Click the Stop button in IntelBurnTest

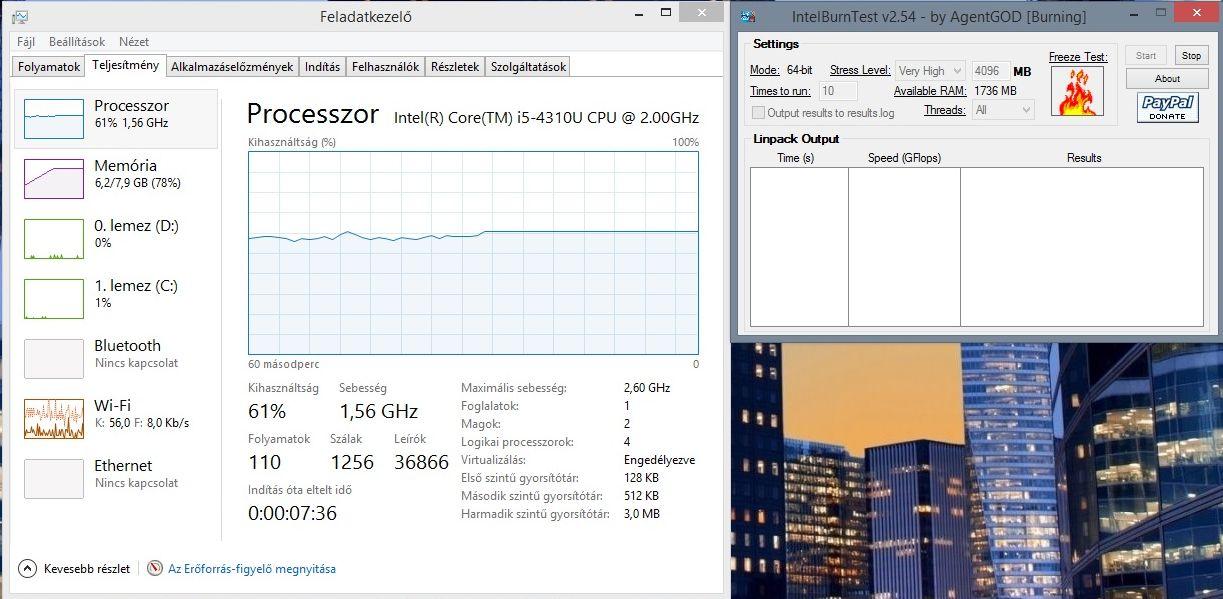click(x=1191, y=56)
